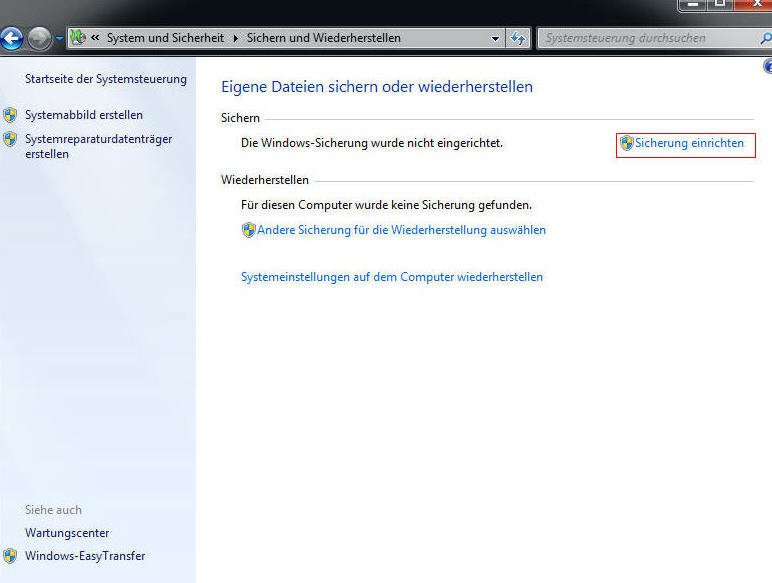Image resolution: width=772 pixels, height=583 pixels.
Task: Click the shield icon beside Windows-EasyTransfer
Action: click(x=10, y=556)
